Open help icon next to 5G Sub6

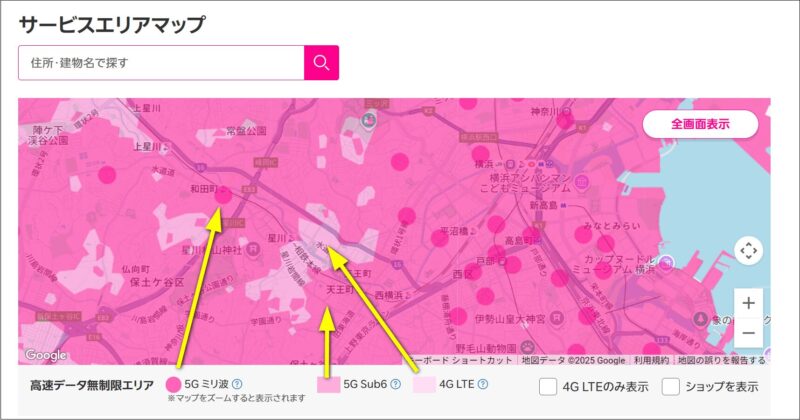[395, 384]
